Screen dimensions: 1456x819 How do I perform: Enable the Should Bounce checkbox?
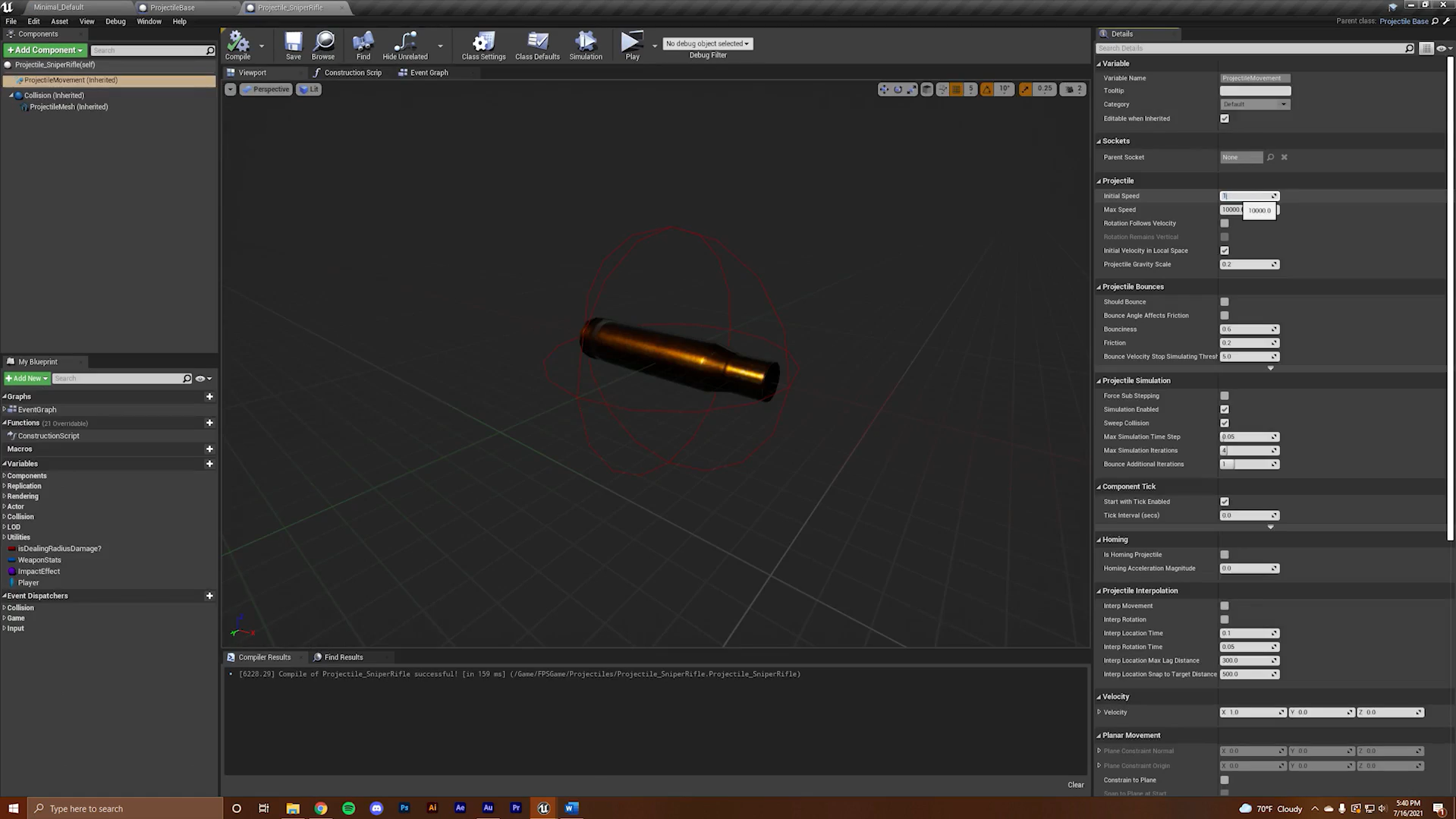[1224, 302]
